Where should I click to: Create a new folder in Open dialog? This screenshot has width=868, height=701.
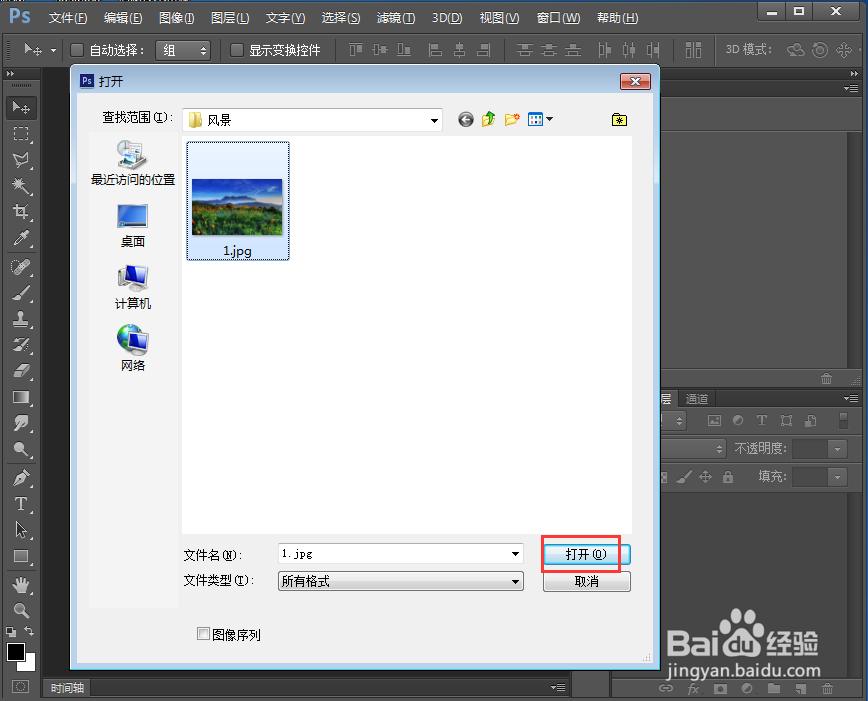click(512, 119)
